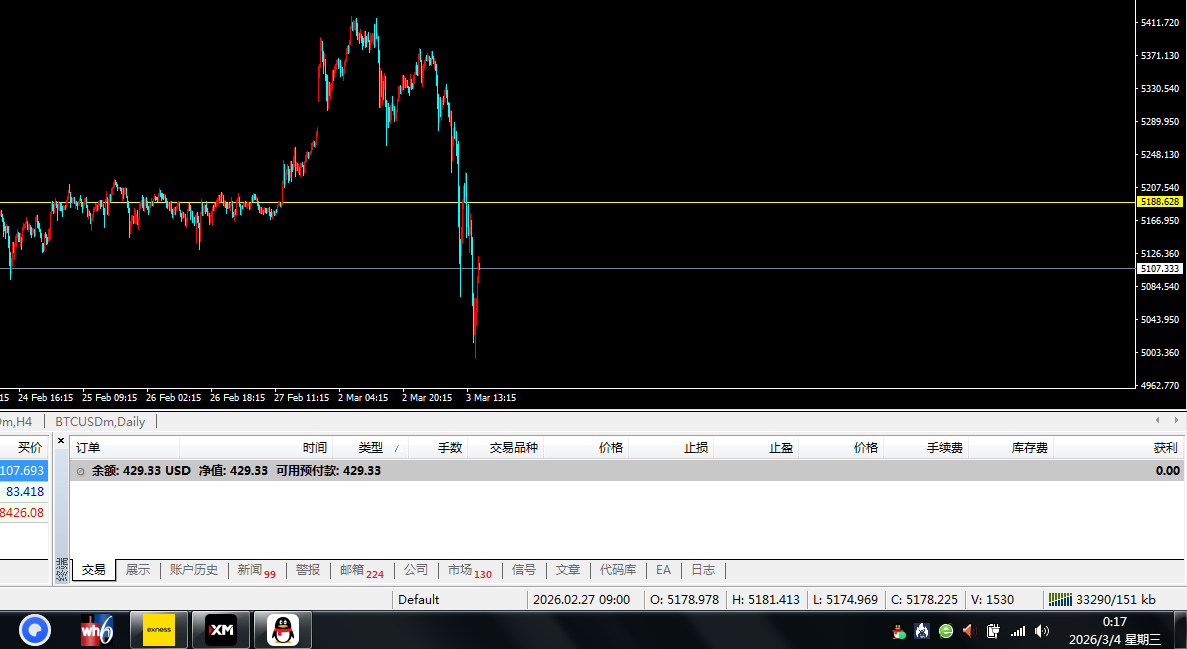Click the 获利 column header
This screenshot has width=1187, height=649.
tap(1165, 448)
